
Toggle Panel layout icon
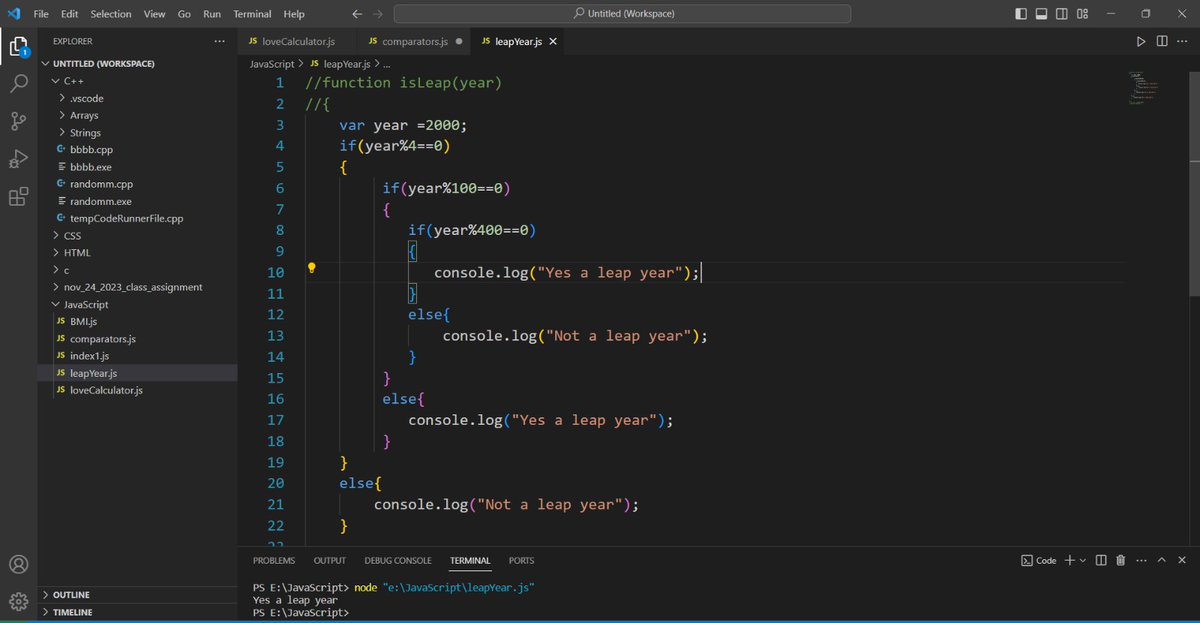(x=1041, y=14)
